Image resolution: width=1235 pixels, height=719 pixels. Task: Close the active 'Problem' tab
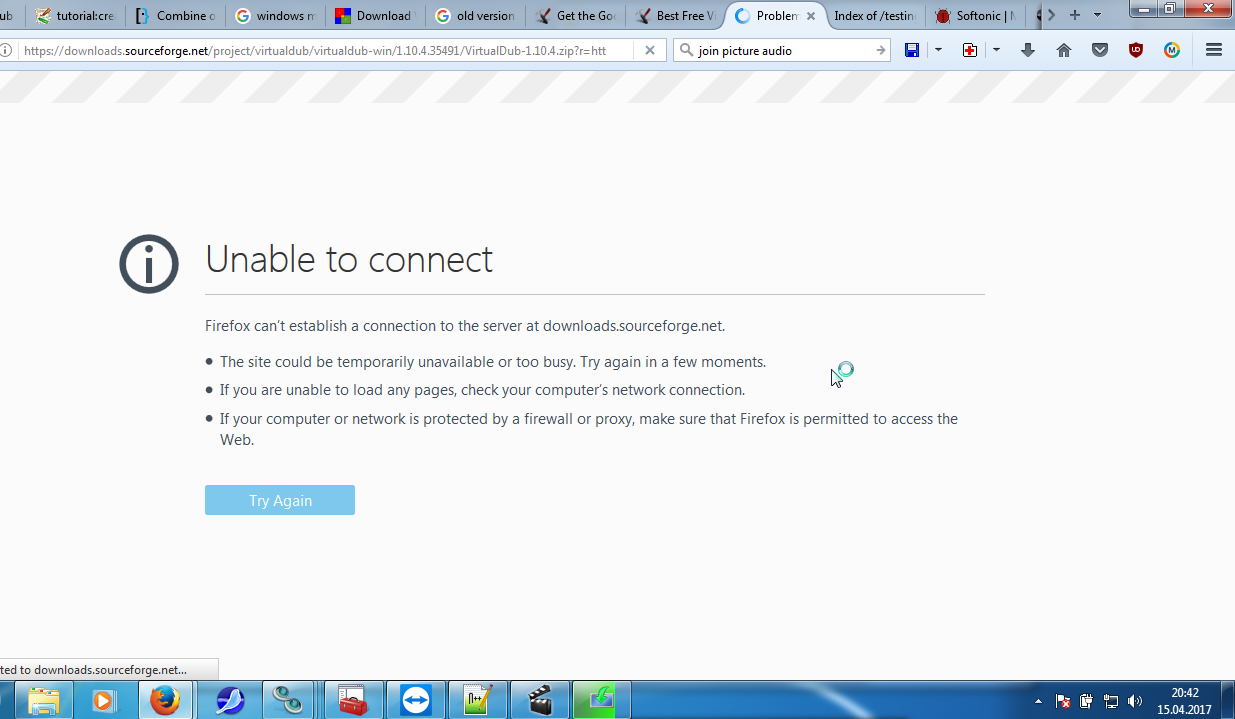pos(811,16)
